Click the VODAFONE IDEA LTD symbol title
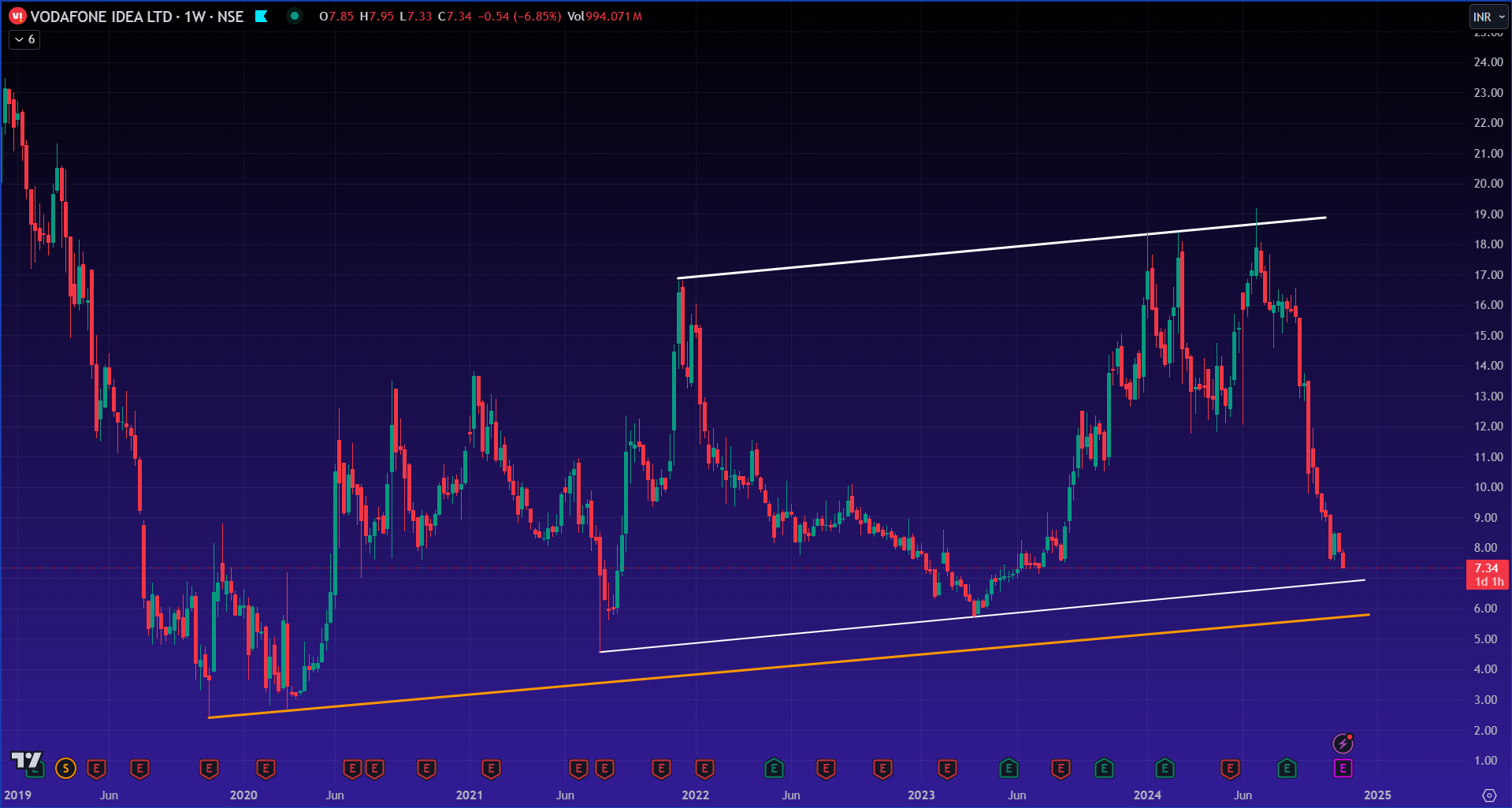1512x808 pixels. [101, 17]
